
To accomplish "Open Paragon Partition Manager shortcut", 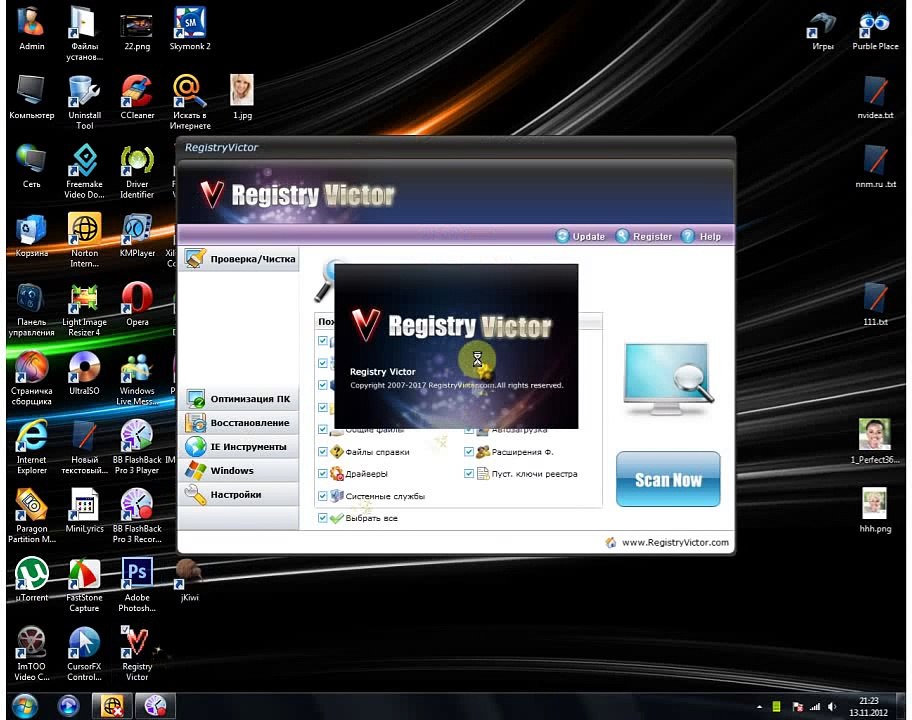I will tap(31, 515).
